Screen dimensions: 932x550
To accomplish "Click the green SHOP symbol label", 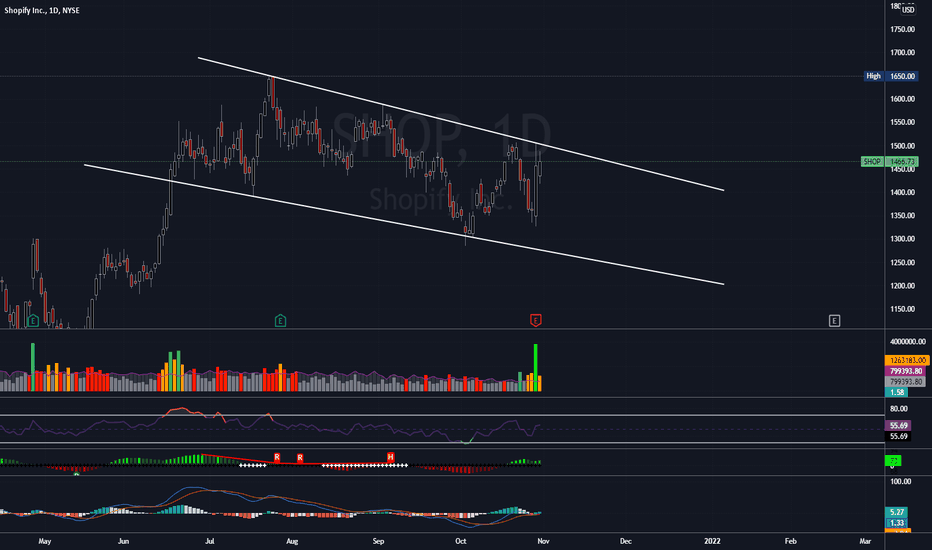I will click(872, 162).
